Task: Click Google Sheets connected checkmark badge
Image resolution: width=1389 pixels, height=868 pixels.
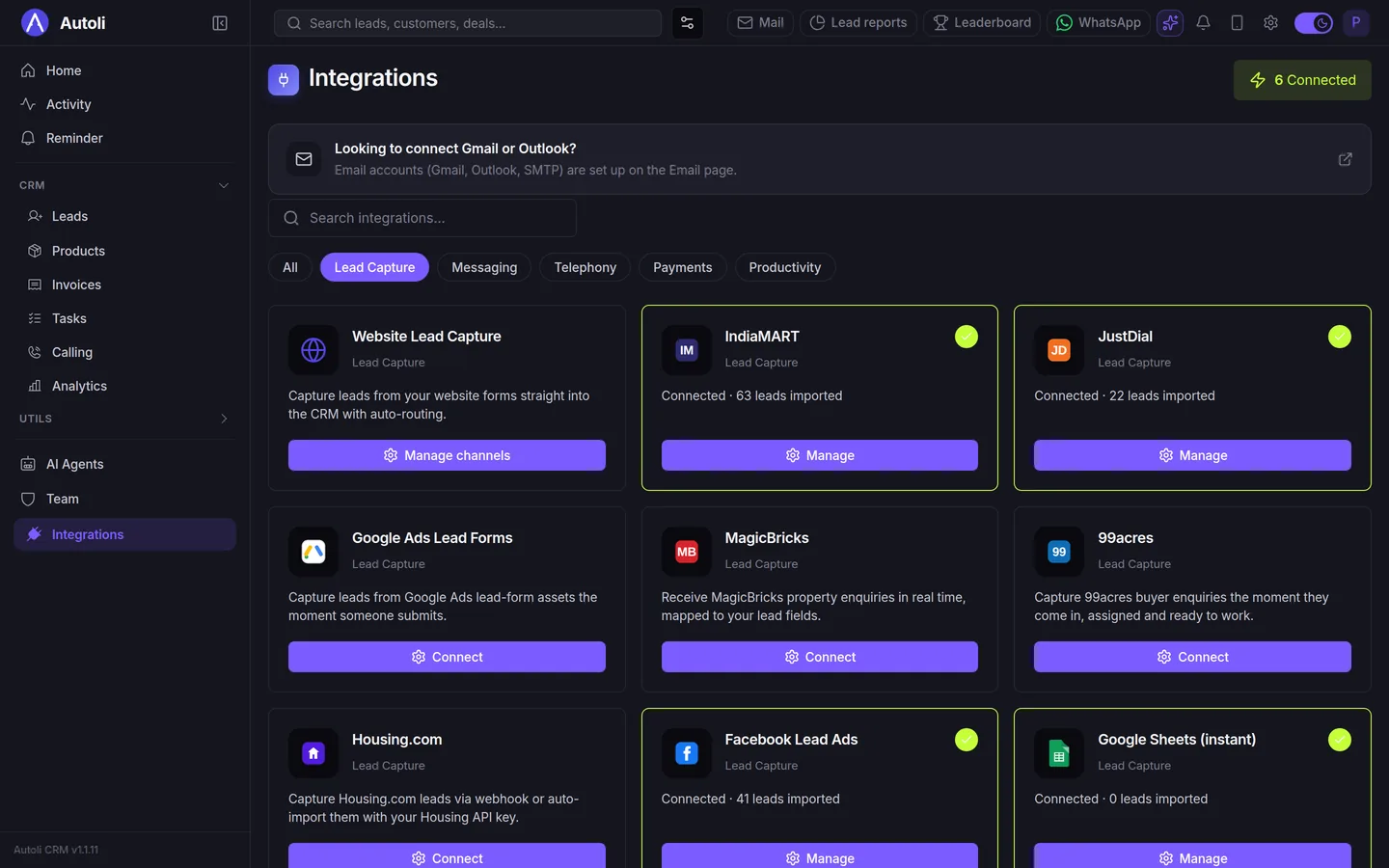Action: [1340, 740]
